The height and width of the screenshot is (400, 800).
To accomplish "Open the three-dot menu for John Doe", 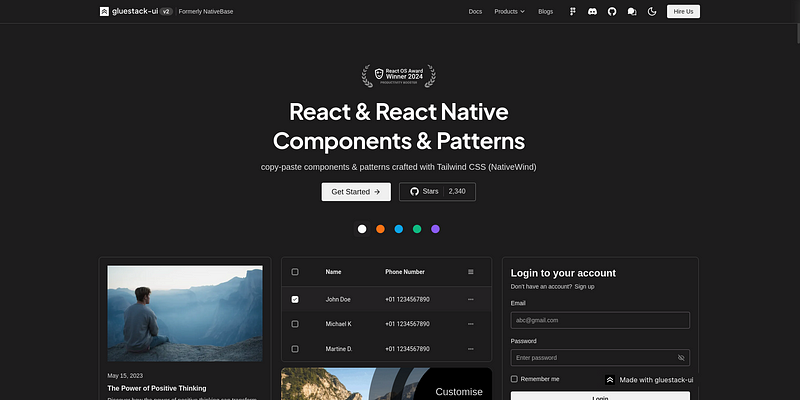I will tap(471, 299).
